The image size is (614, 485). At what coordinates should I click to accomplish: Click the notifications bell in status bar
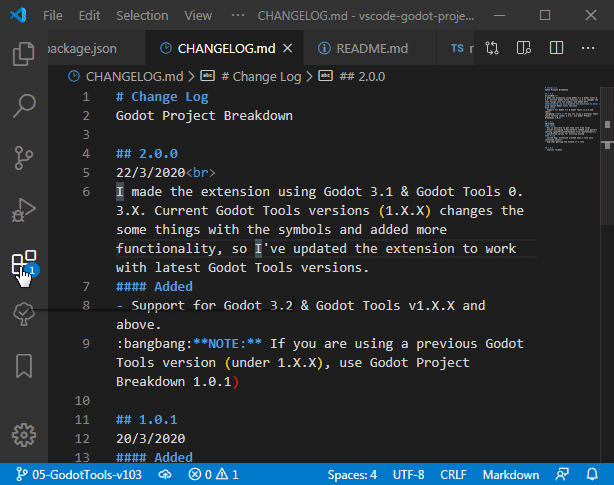591,475
